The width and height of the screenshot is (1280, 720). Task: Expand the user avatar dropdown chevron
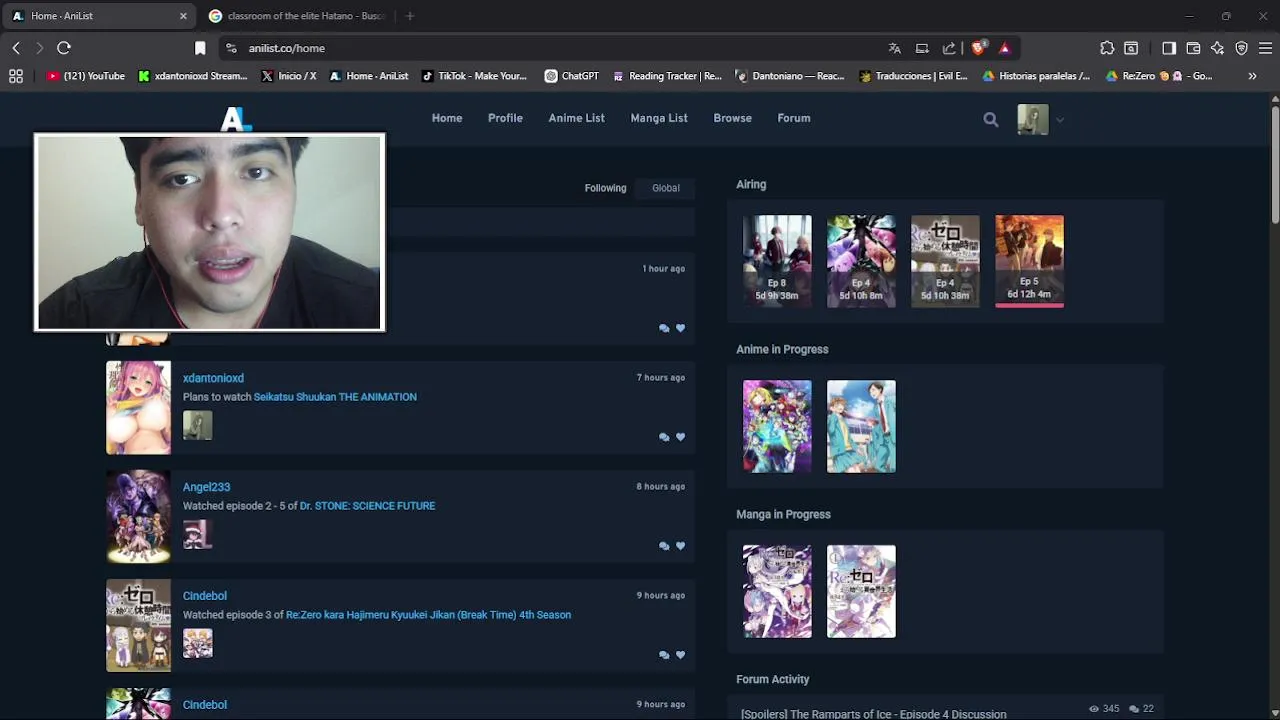click(x=1060, y=120)
